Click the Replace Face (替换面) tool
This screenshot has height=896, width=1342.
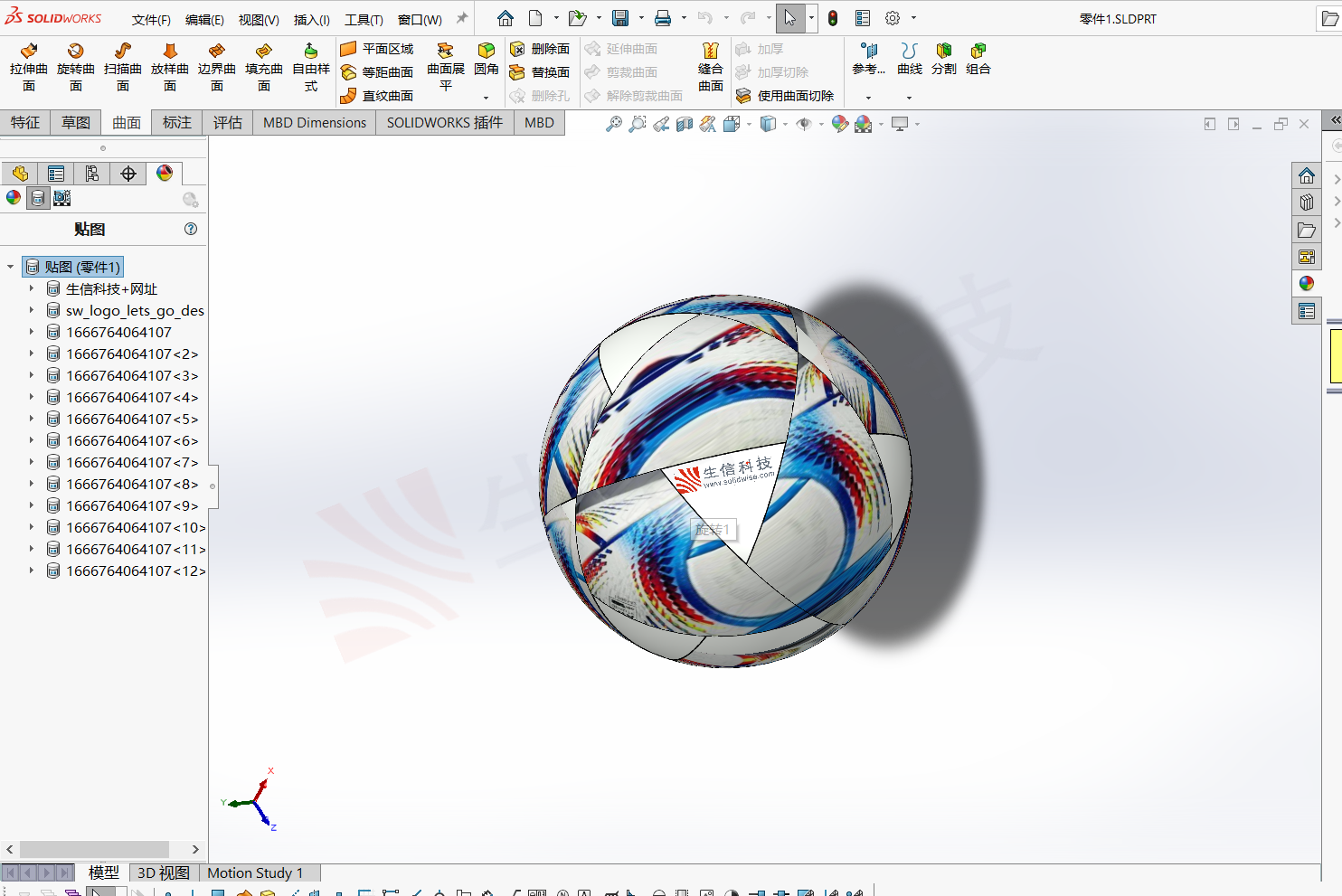tap(540, 72)
